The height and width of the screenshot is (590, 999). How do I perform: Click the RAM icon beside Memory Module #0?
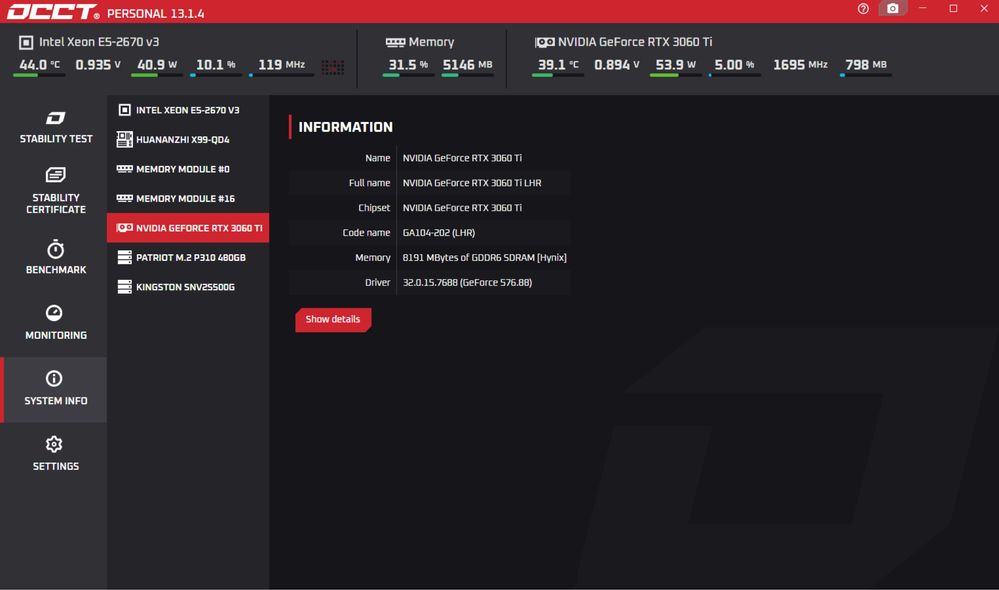pyautogui.click(x=125, y=169)
